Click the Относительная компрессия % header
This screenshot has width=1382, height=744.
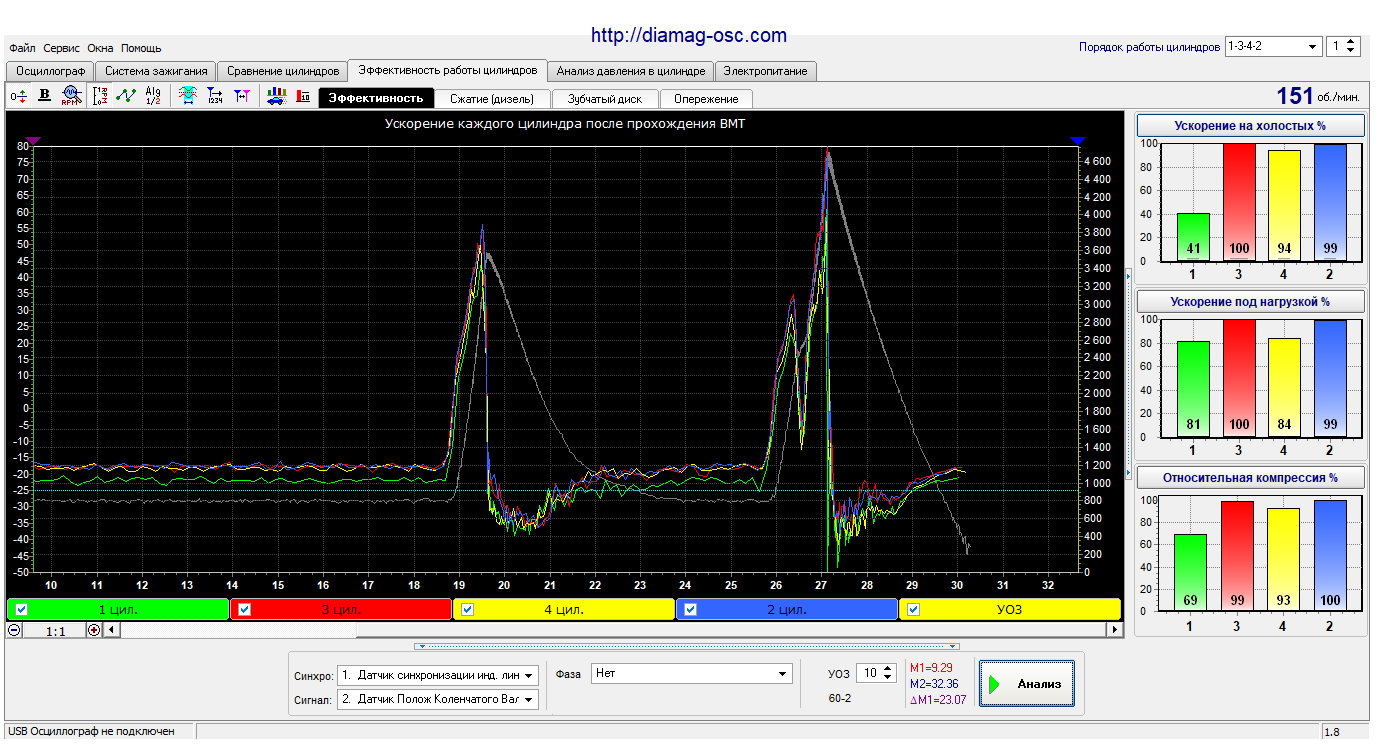[1251, 477]
